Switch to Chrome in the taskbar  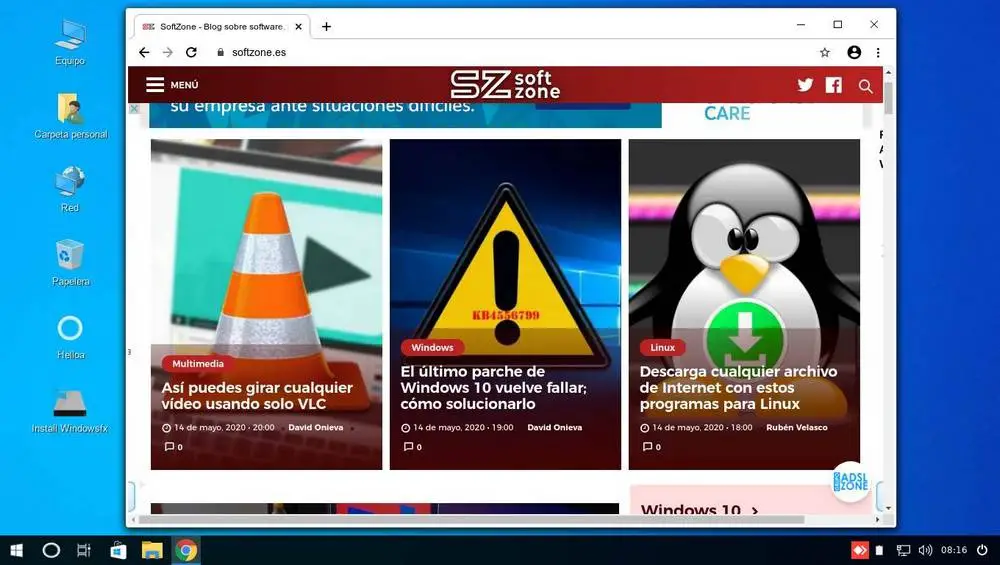pos(186,550)
